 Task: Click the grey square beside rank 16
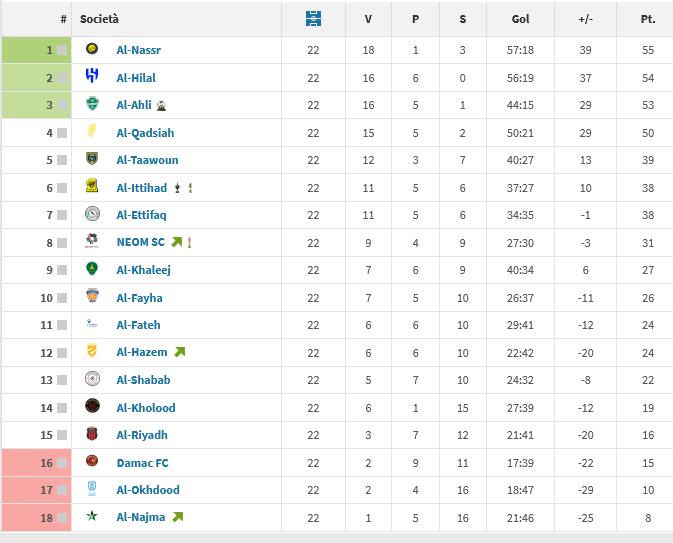(x=62, y=462)
